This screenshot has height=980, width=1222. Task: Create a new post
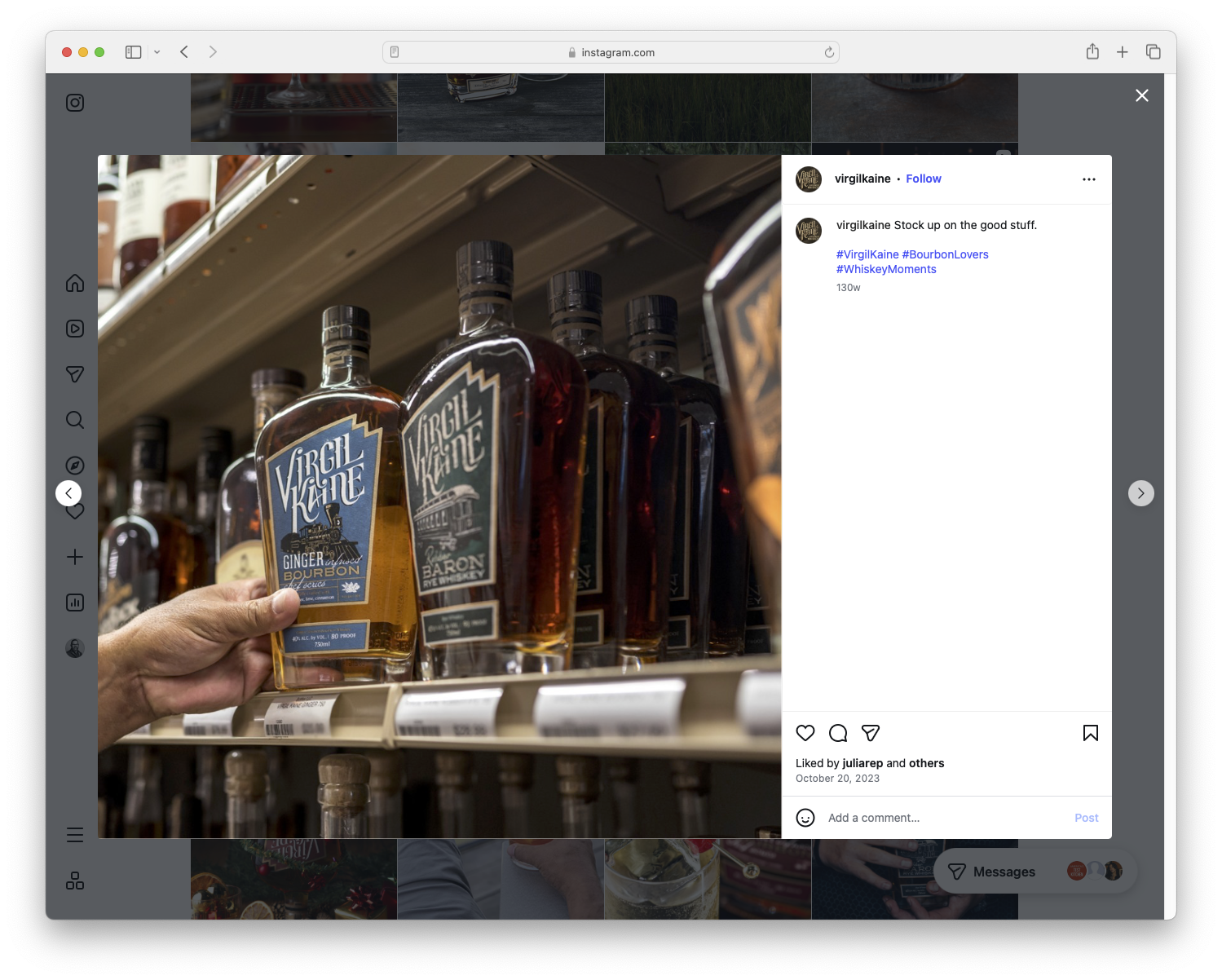tap(74, 557)
